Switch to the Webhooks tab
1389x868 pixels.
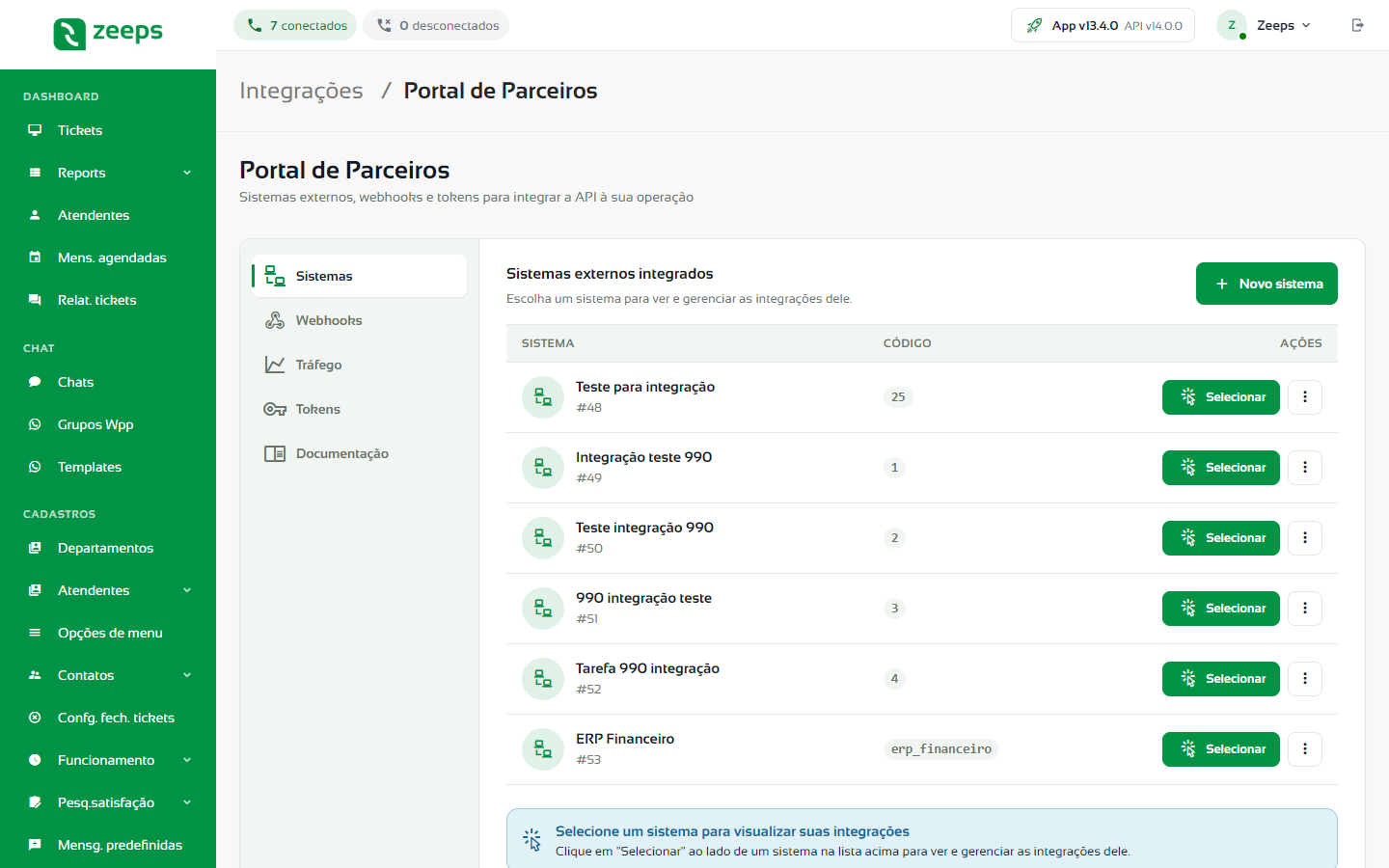coord(359,320)
